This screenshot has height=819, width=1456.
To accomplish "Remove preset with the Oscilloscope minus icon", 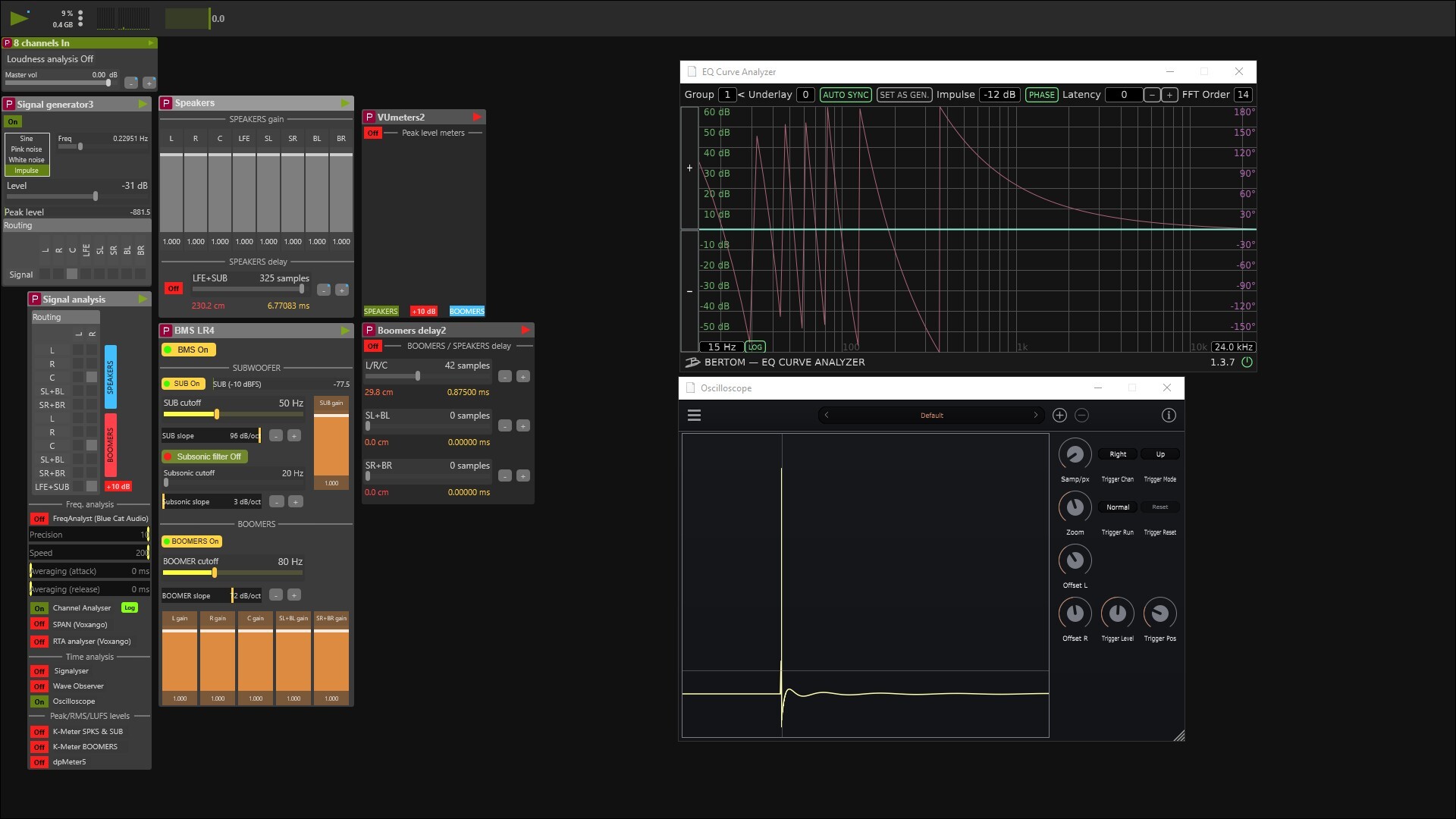I will click(x=1082, y=415).
